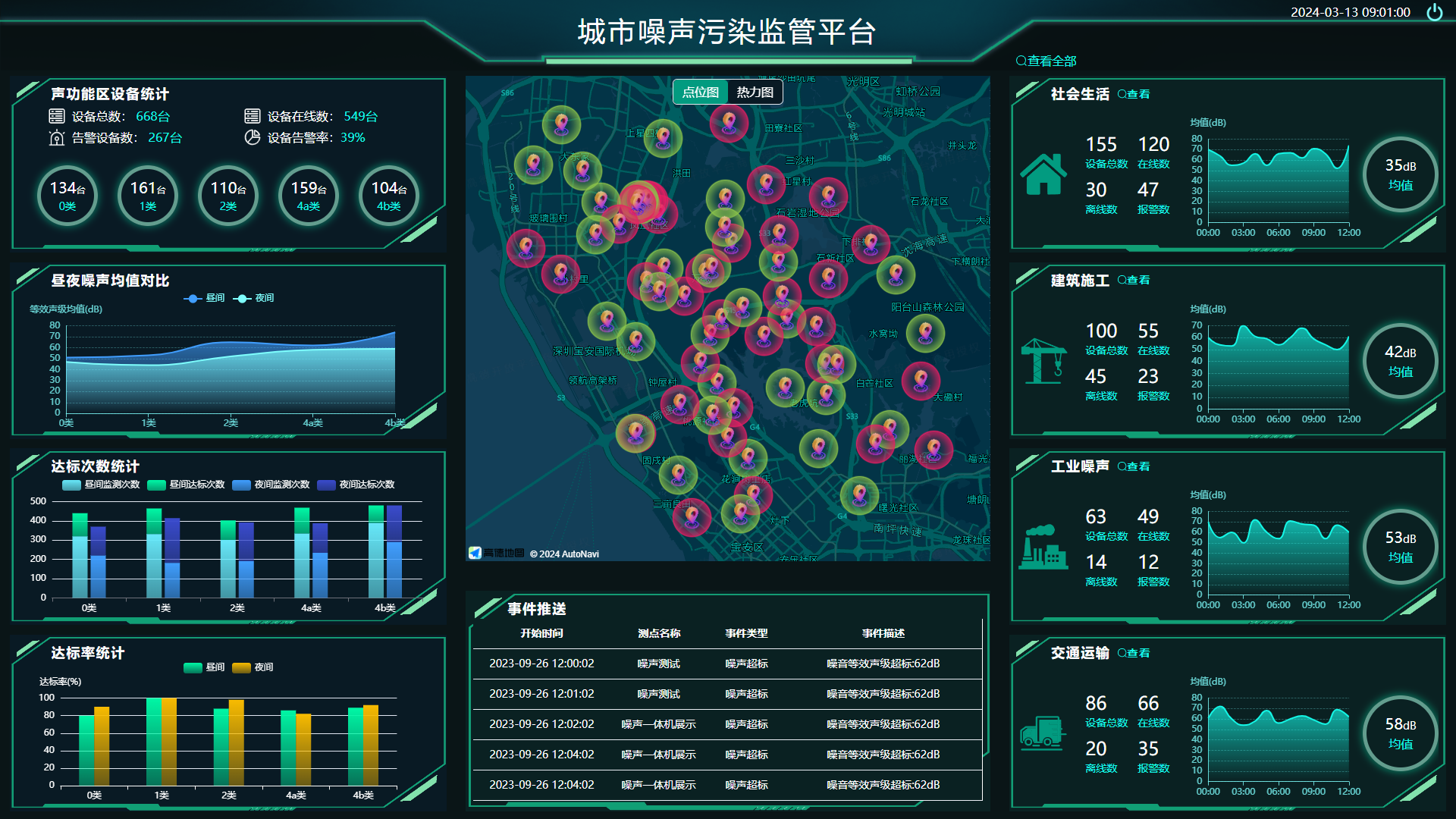This screenshot has width=1456, height=819.
Task: Click the magnifier icon next to 查看全部
Action: coord(1021,59)
